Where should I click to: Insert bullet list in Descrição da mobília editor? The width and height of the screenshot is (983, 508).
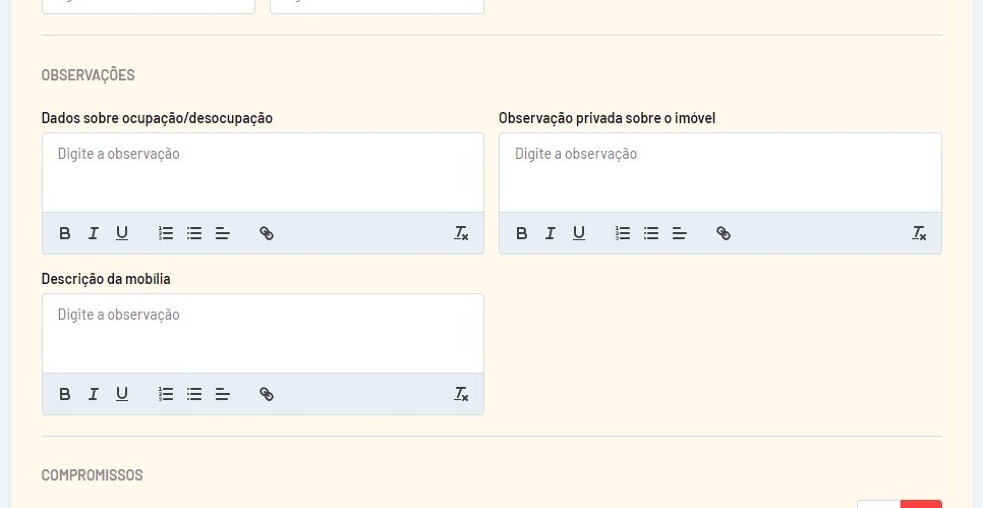[194, 394]
